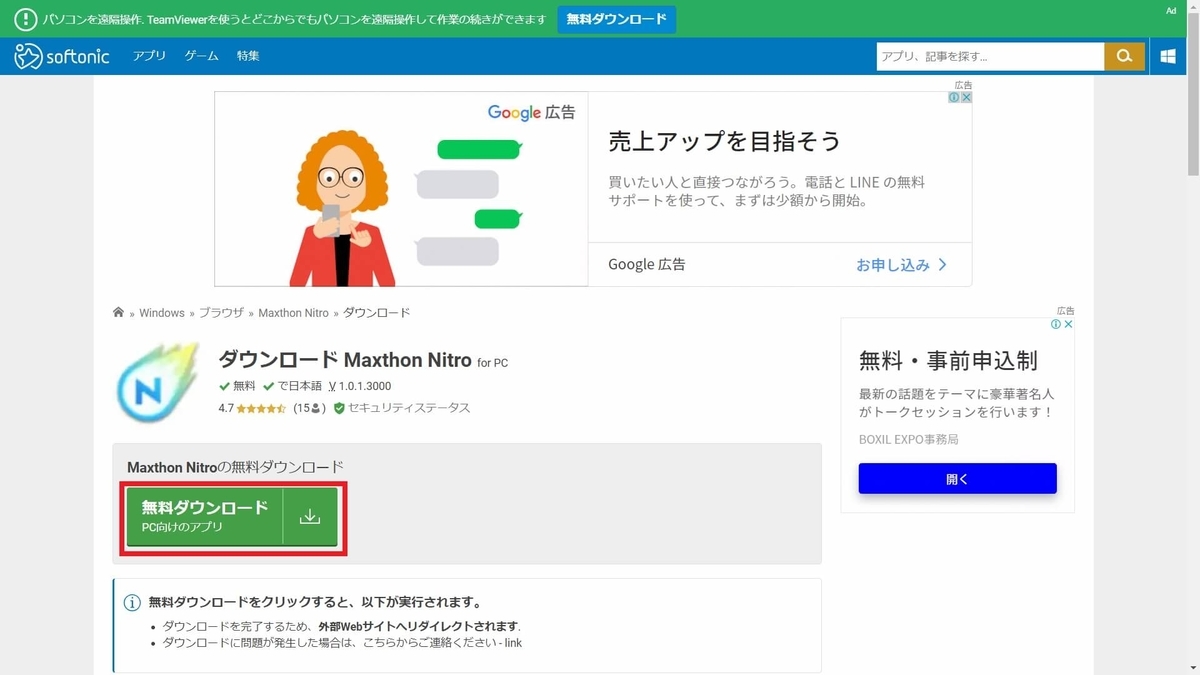The height and width of the screenshot is (675, 1200).
Task: Click the (15) user reviews count
Action: pyautogui.click(x=309, y=408)
